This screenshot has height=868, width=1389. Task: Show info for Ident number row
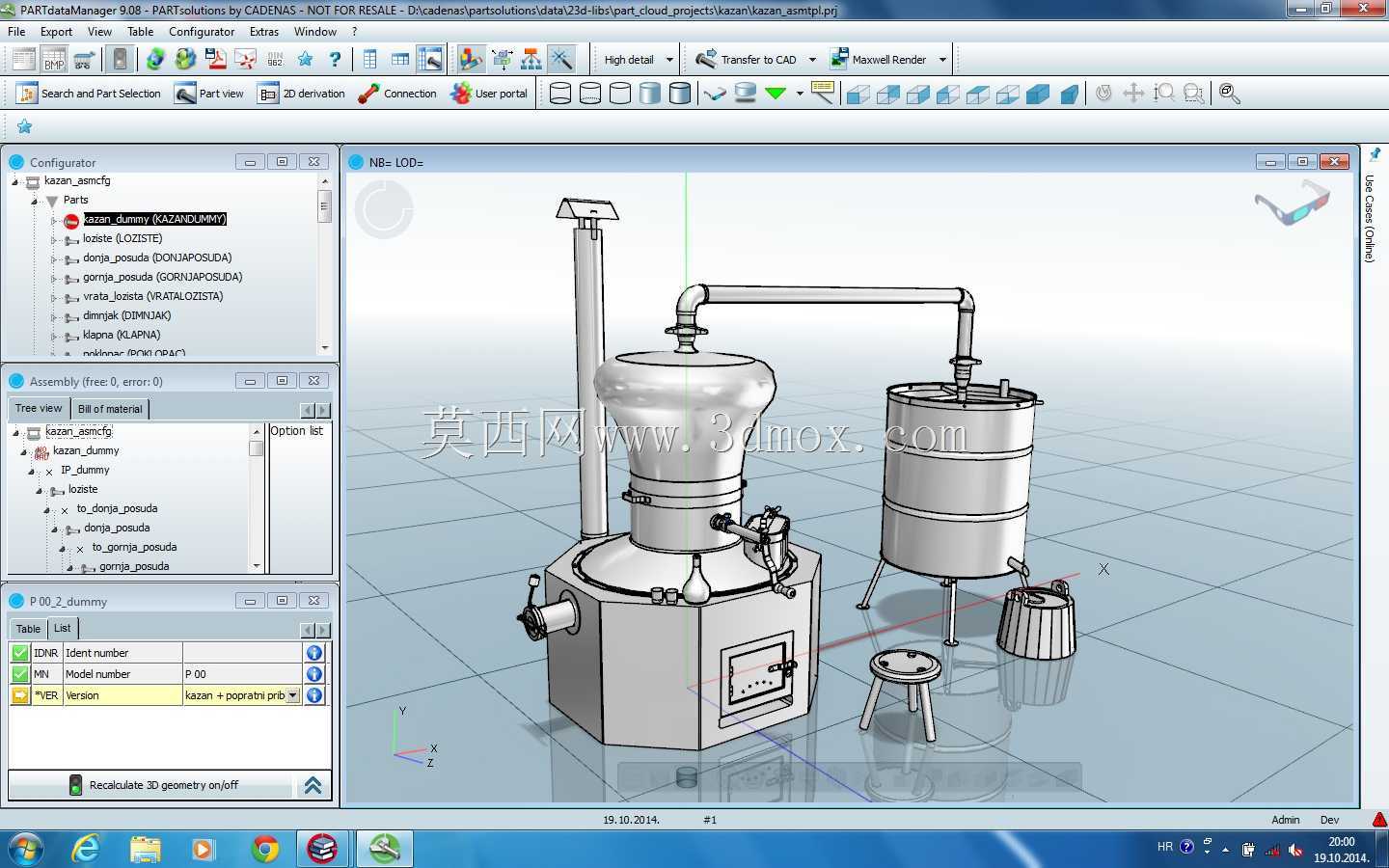[x=314, y=653]
